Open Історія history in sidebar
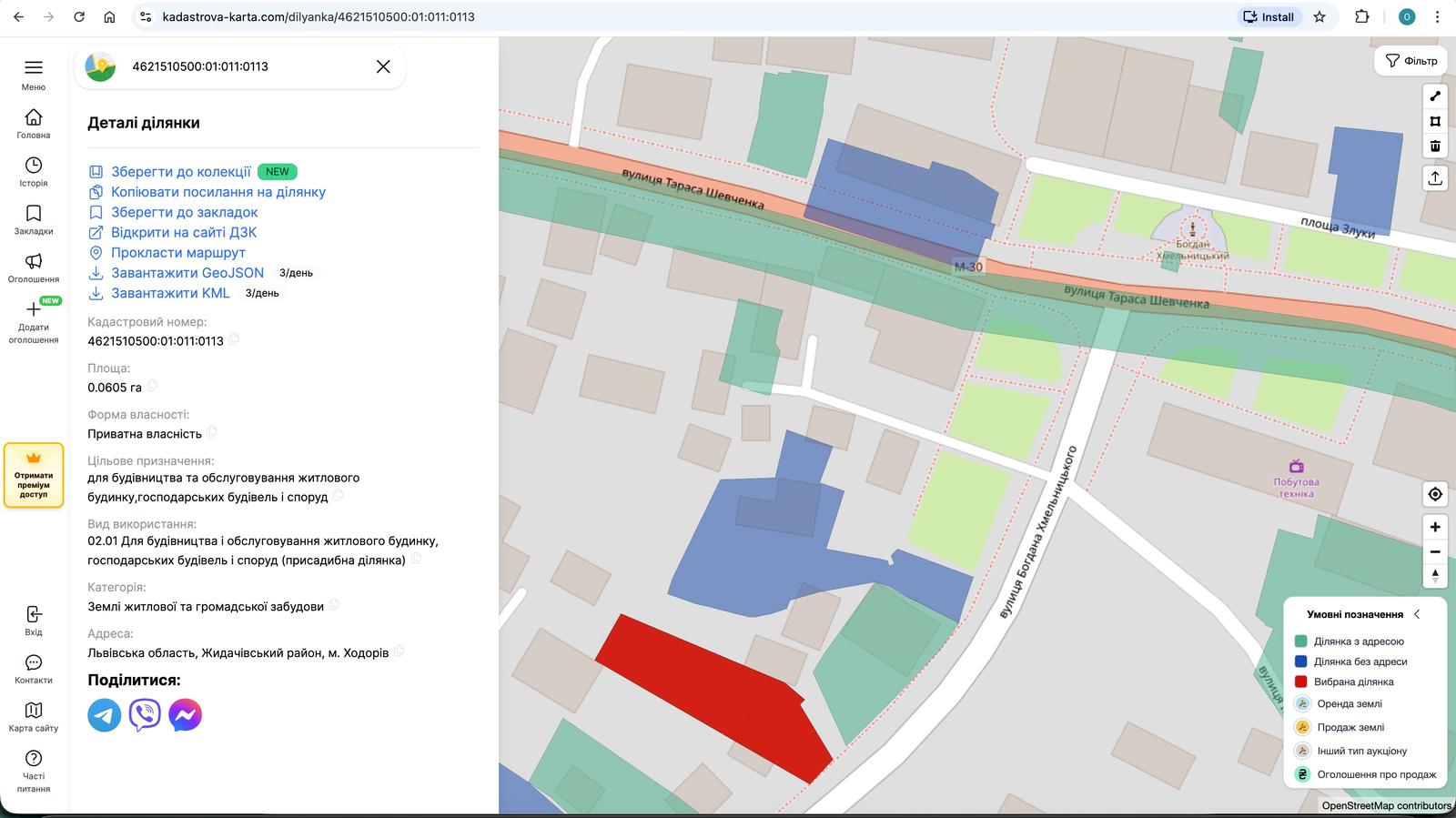The image size is (1456, 818). tap(34, 172)
